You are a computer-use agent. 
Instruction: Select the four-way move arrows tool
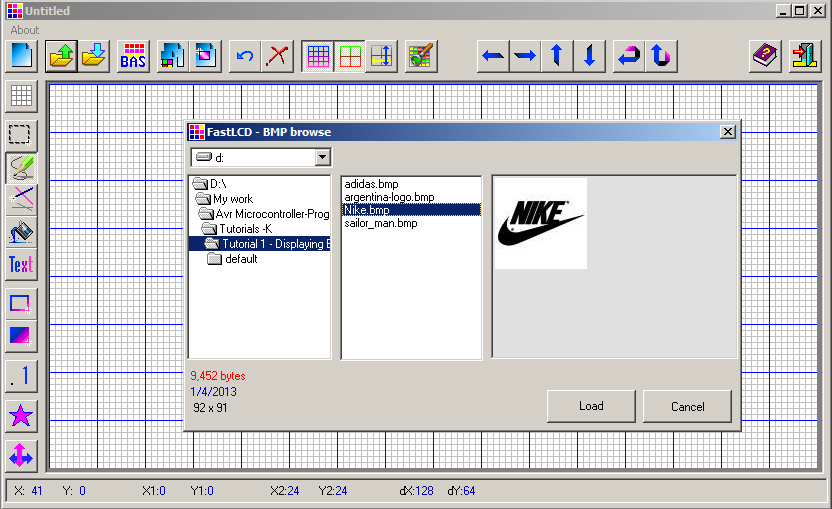click(x=21, y=455)
